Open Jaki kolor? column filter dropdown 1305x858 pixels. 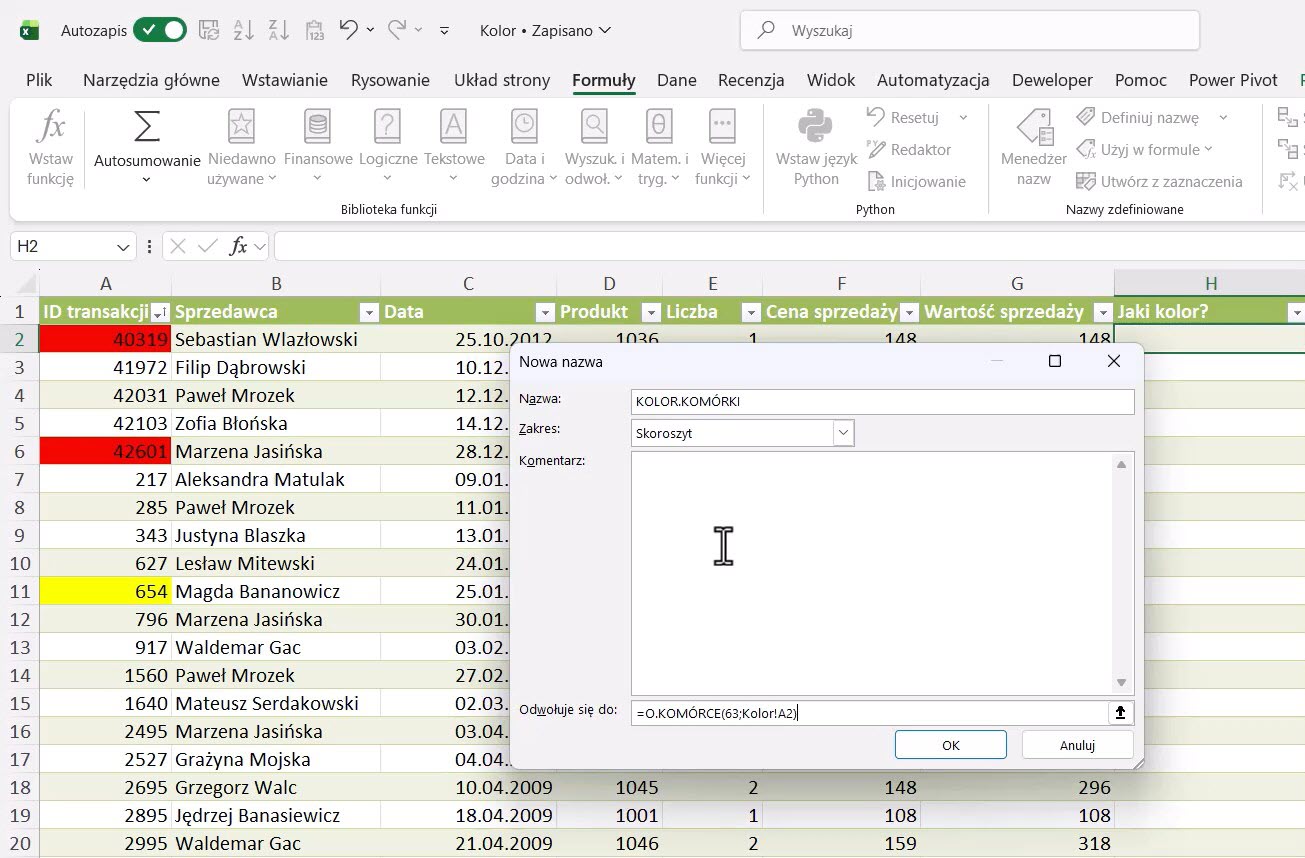(1297, 312)
